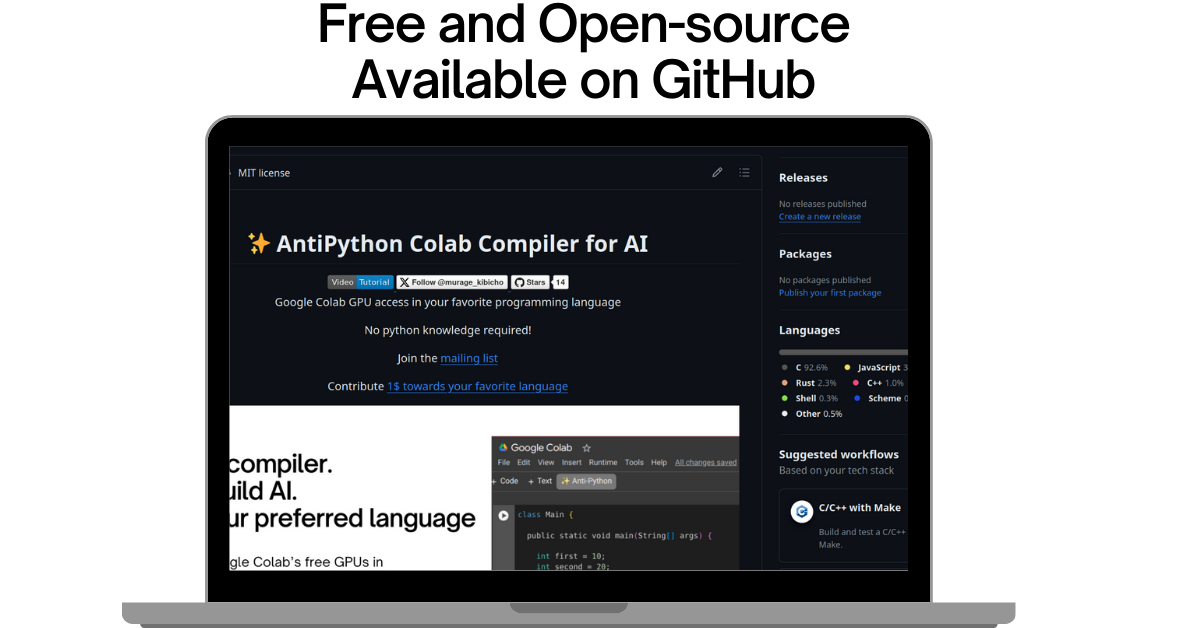
Task: Open the Help menu in Colab image
Action: [x=659, y=463]
